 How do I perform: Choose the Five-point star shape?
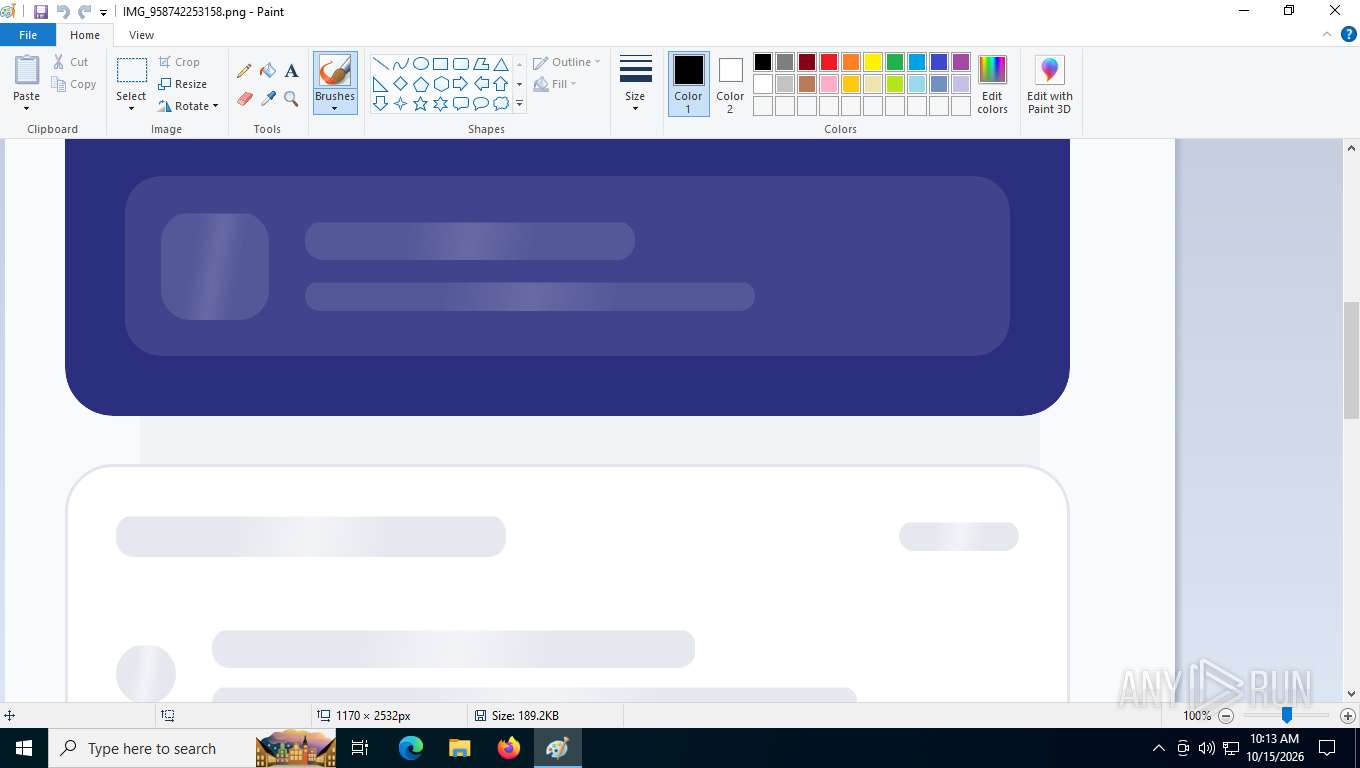(421, 104)
